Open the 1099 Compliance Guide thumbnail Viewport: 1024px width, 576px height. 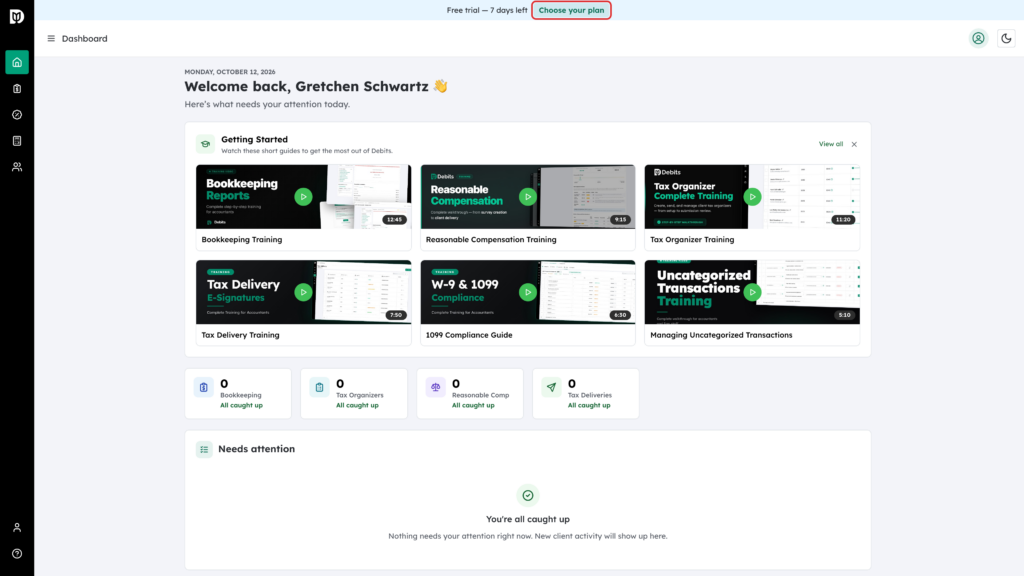(x=528, y=292)
